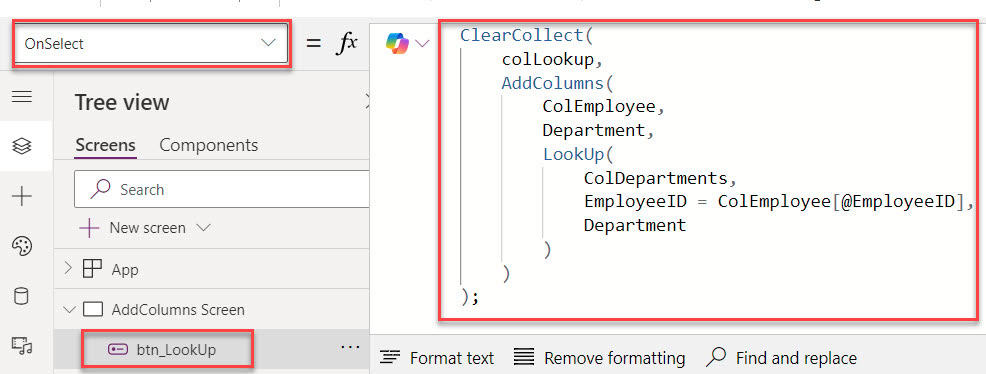Image resolution: width=986 pixels, height=374 pixels.
Task: Open the Media icon in sidebar
Action: 22,345
